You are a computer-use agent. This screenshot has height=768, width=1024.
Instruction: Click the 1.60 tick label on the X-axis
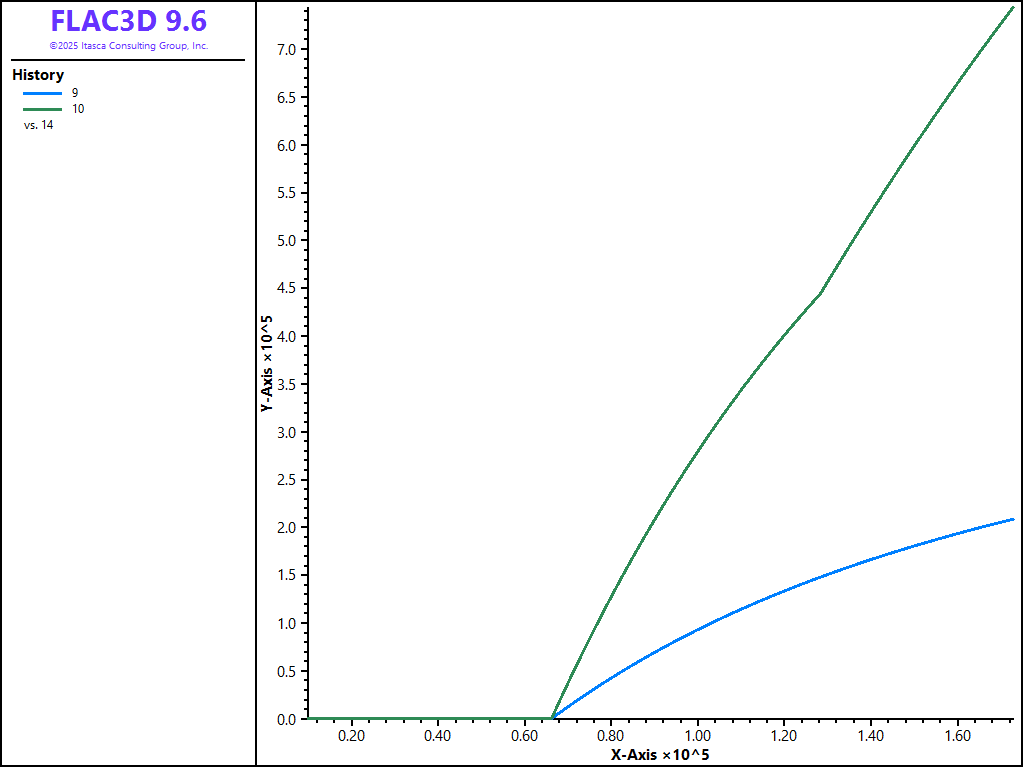957,736
